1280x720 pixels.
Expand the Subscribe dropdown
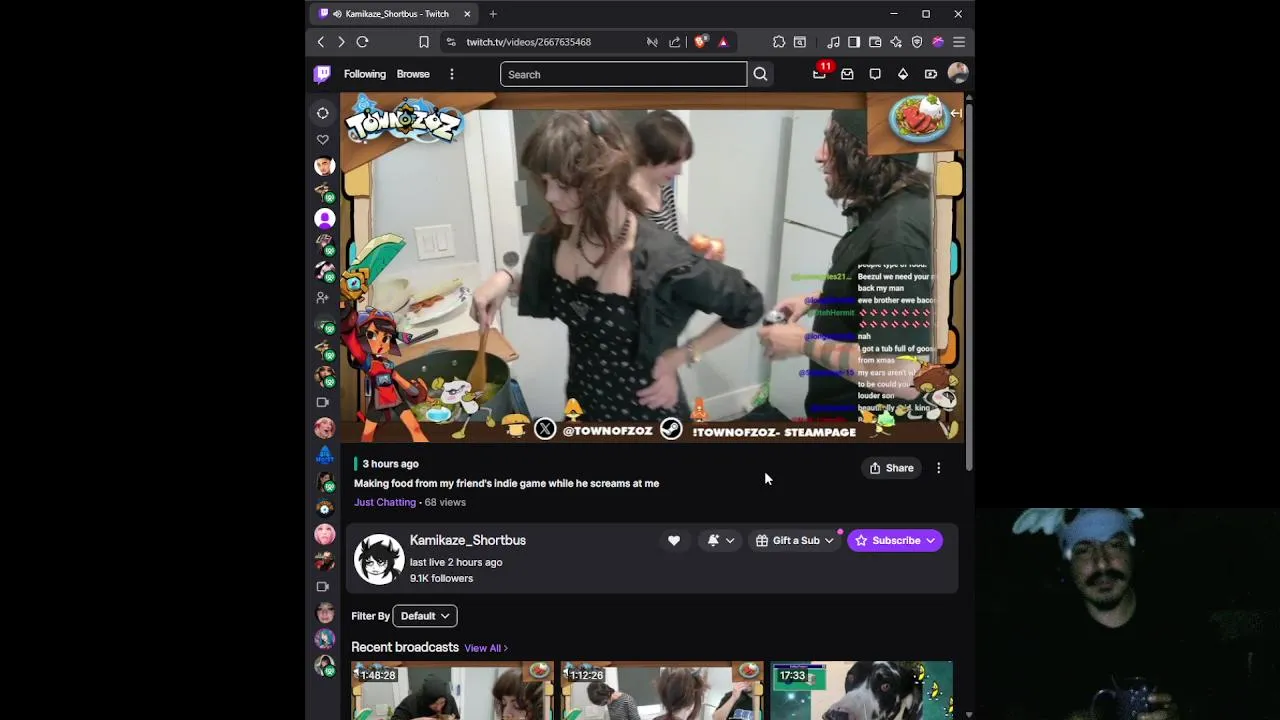click(x=930, y=541)
